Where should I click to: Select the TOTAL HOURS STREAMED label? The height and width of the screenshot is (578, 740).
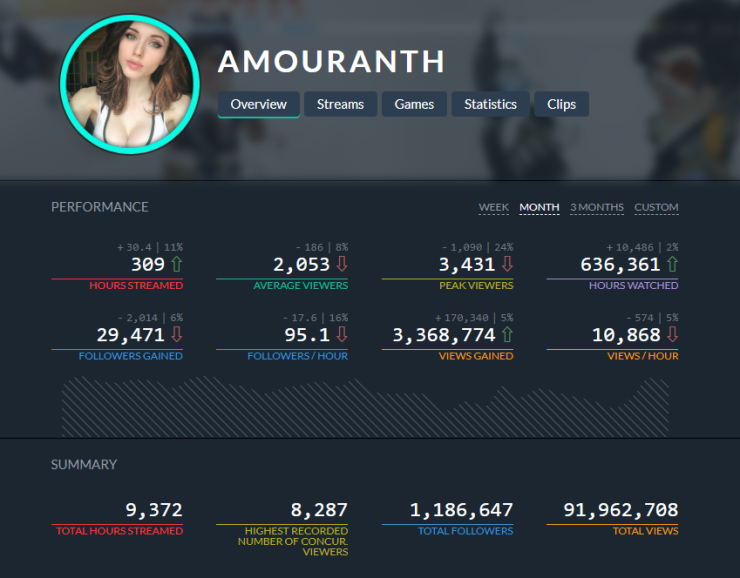tap(119, 531)
